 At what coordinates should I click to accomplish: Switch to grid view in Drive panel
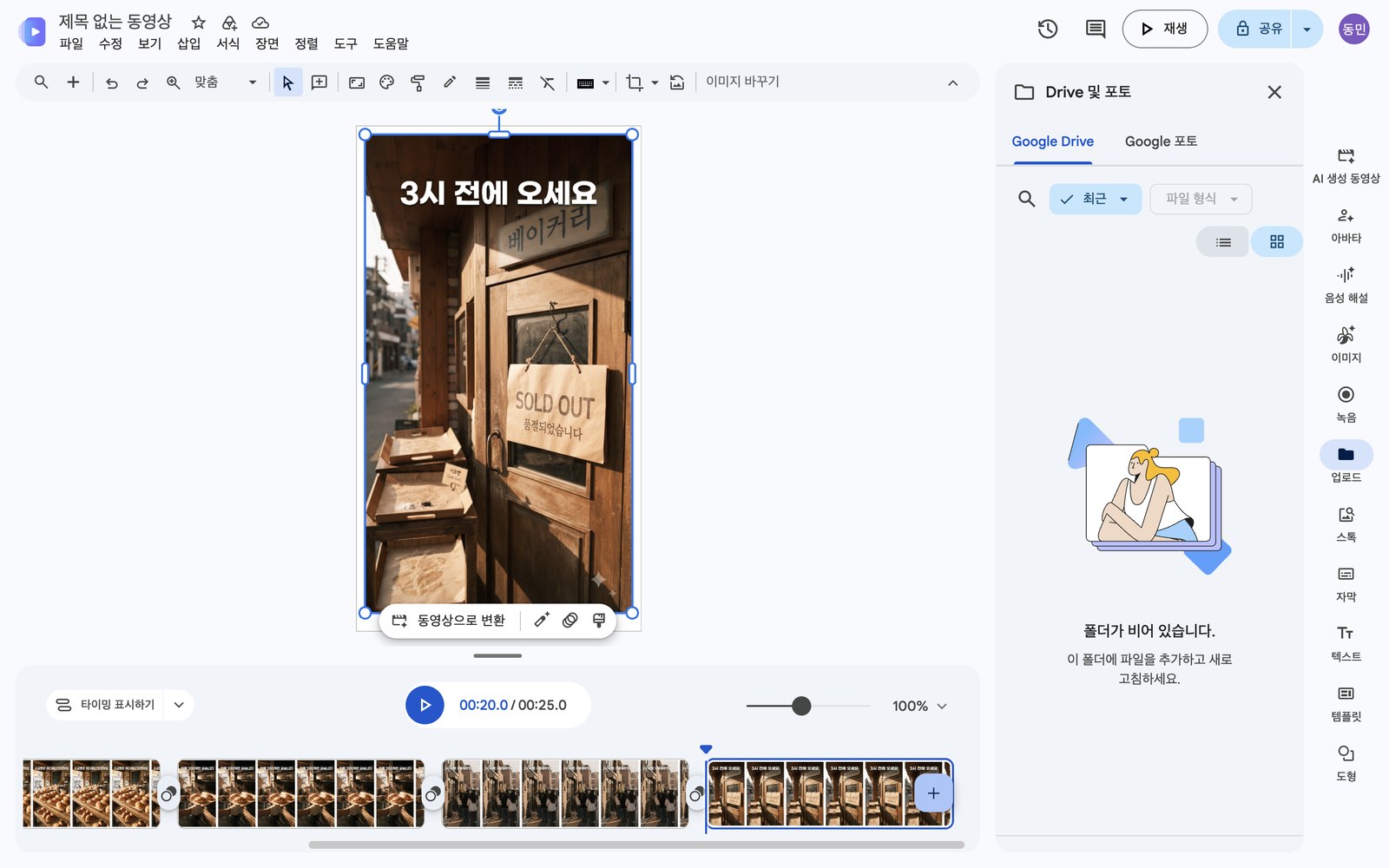click(1276, 242)
